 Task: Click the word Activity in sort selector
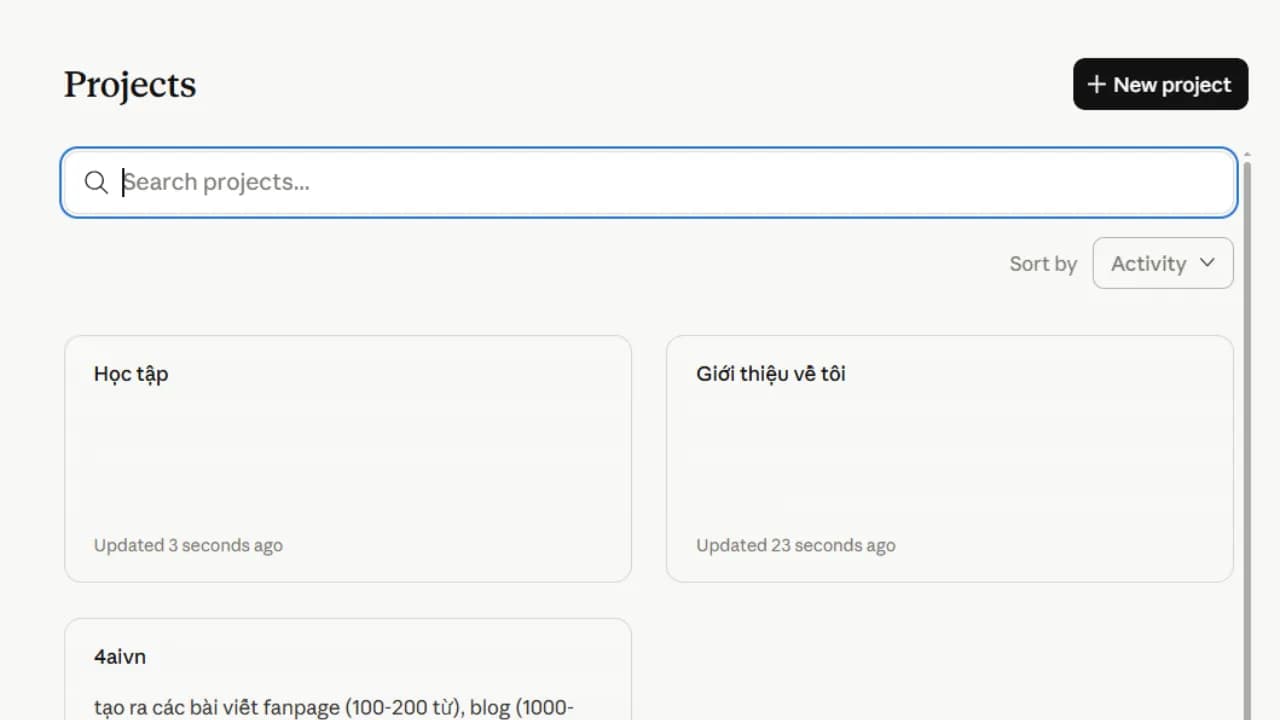point(1148,263)
